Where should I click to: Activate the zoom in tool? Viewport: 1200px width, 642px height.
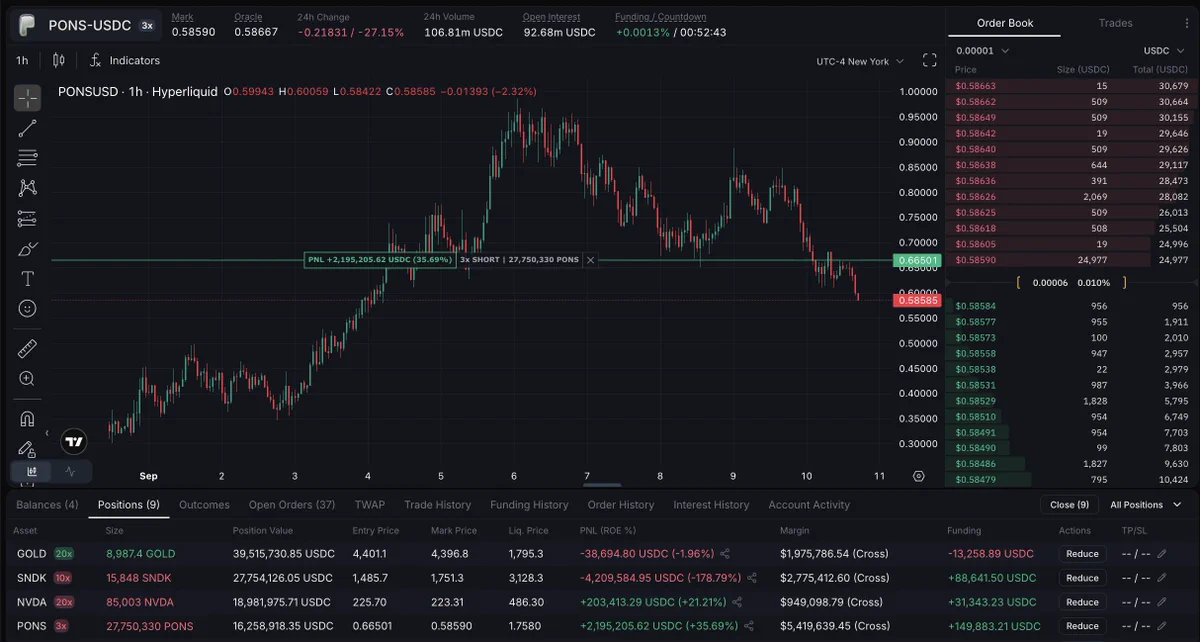click(27, 379)
